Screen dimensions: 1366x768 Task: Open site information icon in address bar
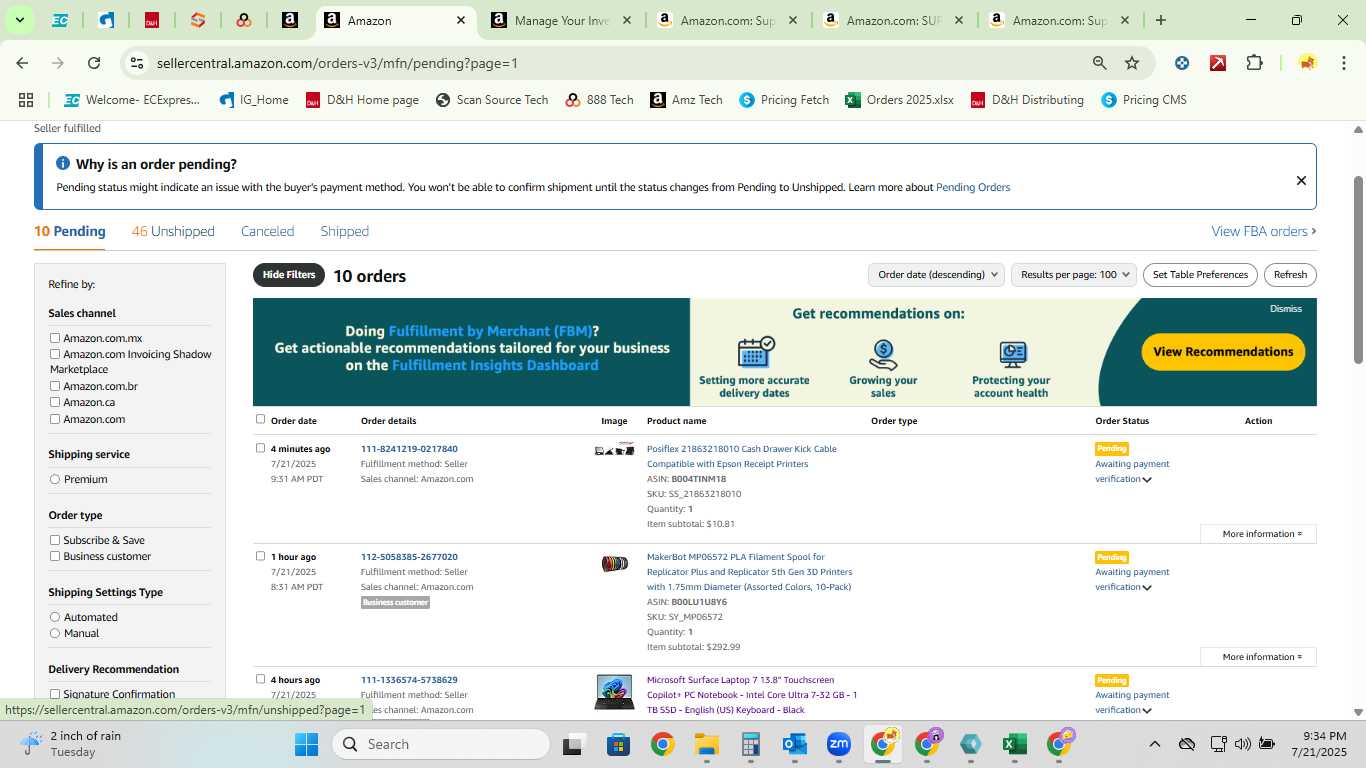click(137, 63)
